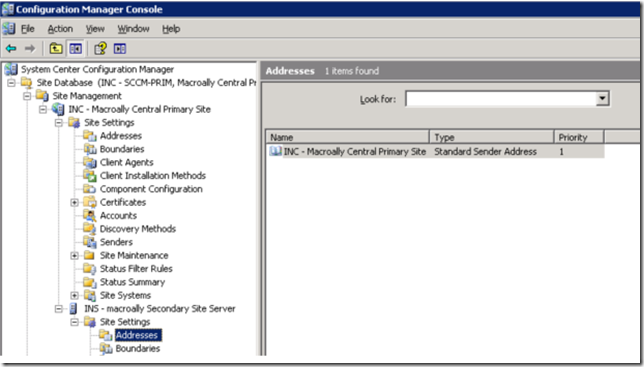Viewport: 644px width, 367px height.
Task: Click the Component Configuration icon
Action: pos(90,189)
